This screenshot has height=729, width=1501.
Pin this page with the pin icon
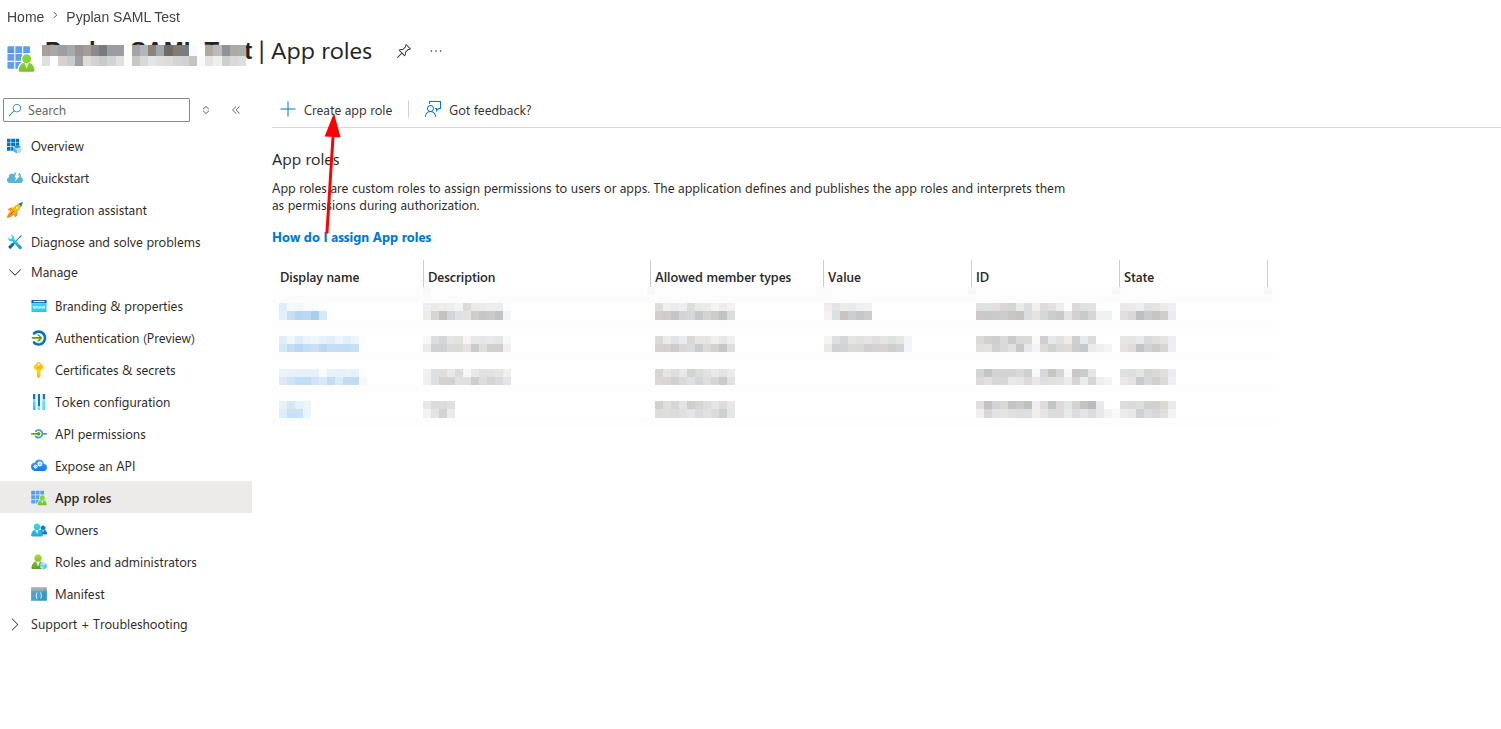(x=404, y=51)
